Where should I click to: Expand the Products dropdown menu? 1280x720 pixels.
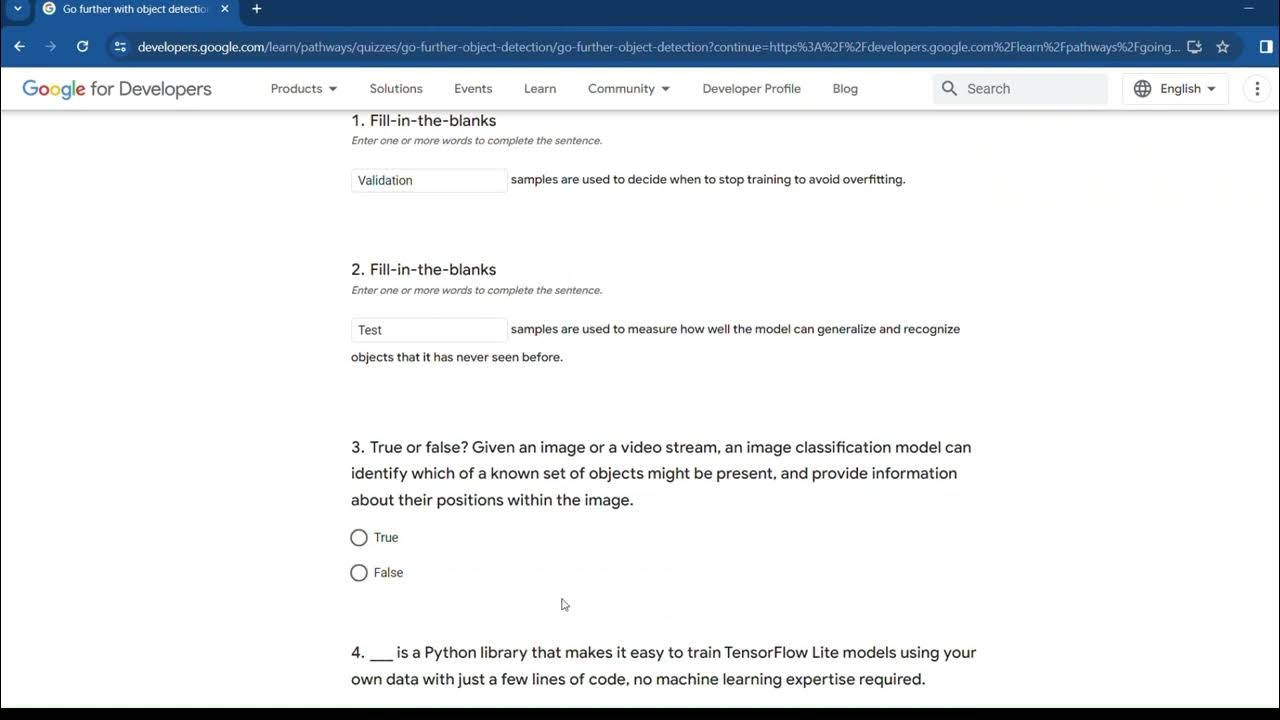point(304,88)
